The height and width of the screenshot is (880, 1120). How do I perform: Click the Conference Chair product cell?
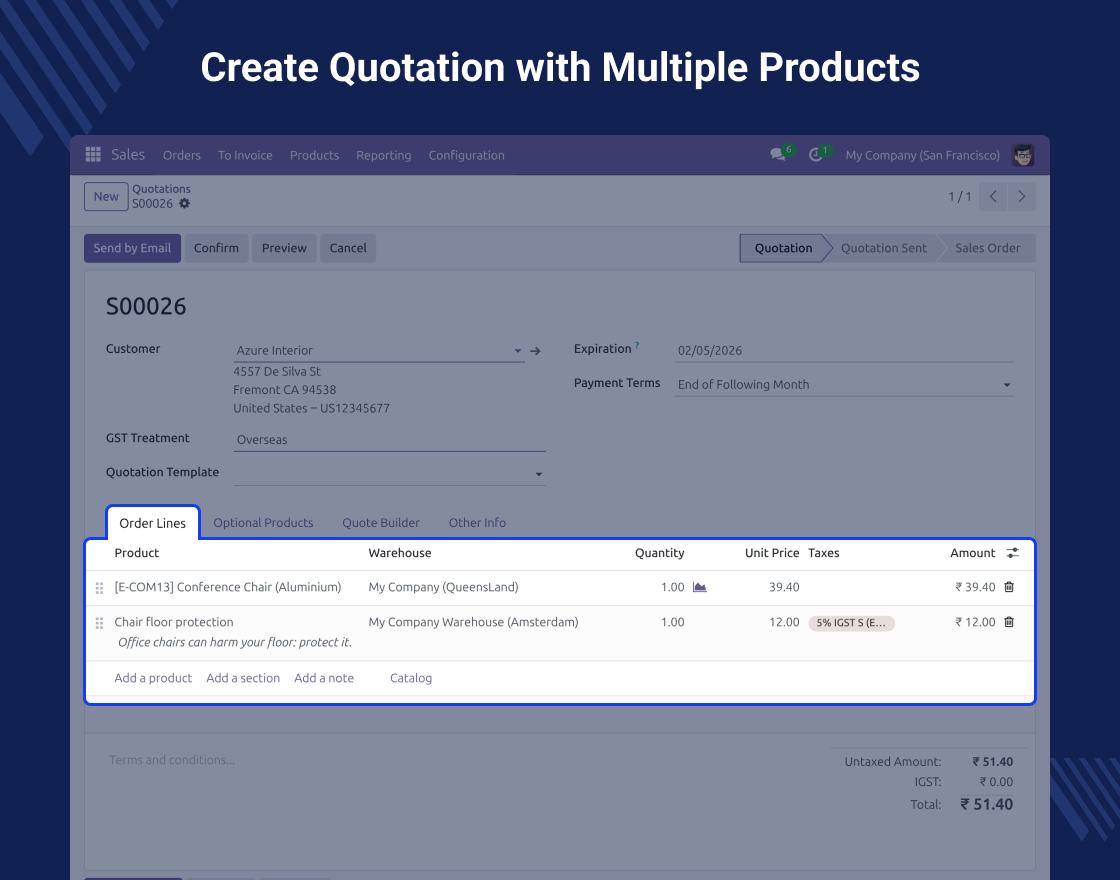click(228, 587)
